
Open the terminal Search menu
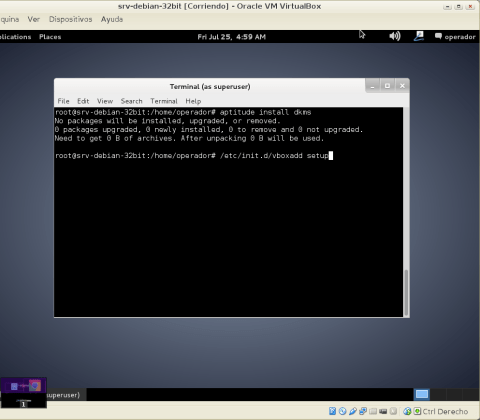coord(131,101)
